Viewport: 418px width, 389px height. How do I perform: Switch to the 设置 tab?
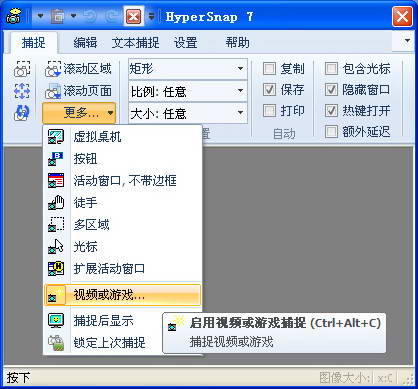tap(186, 43)
